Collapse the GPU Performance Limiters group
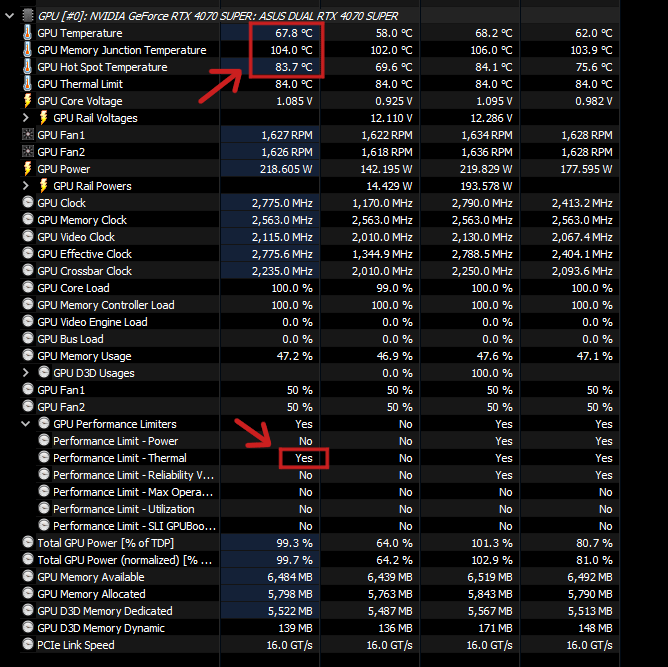This screenshot has height=667, width=668. [26, 424]
